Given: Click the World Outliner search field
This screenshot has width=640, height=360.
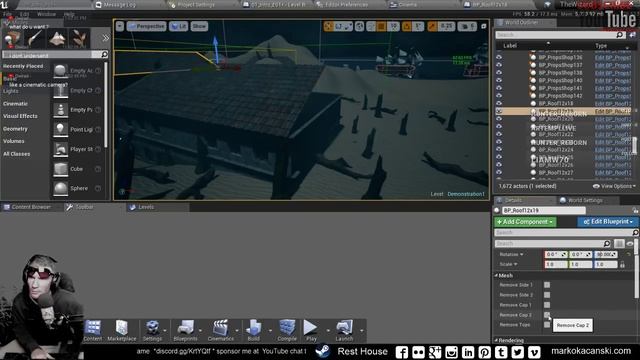Looking at the screenshot, I should (x=560, y=35).
